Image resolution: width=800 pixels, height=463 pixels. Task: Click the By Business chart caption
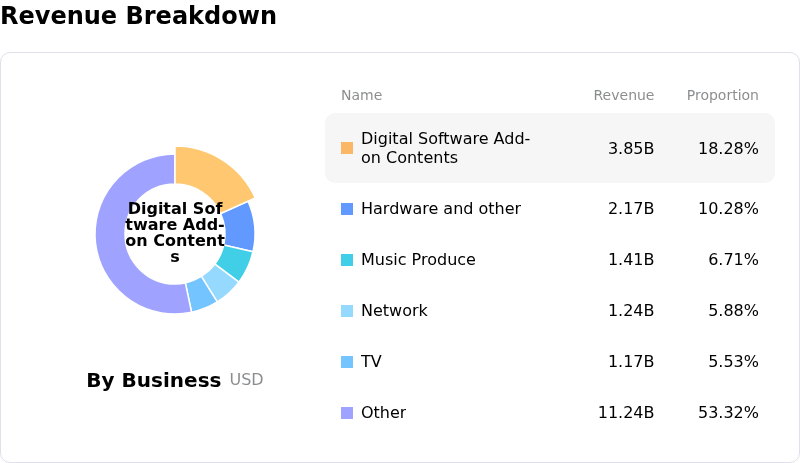point(154,381)
